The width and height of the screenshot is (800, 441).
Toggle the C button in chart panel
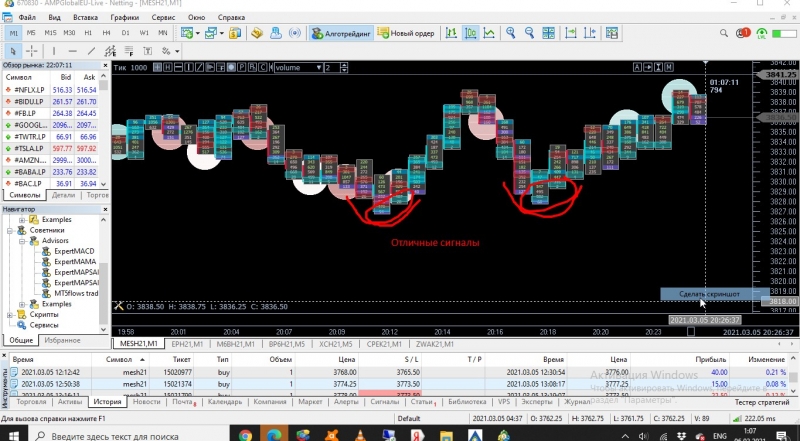[x=262, y=67]
